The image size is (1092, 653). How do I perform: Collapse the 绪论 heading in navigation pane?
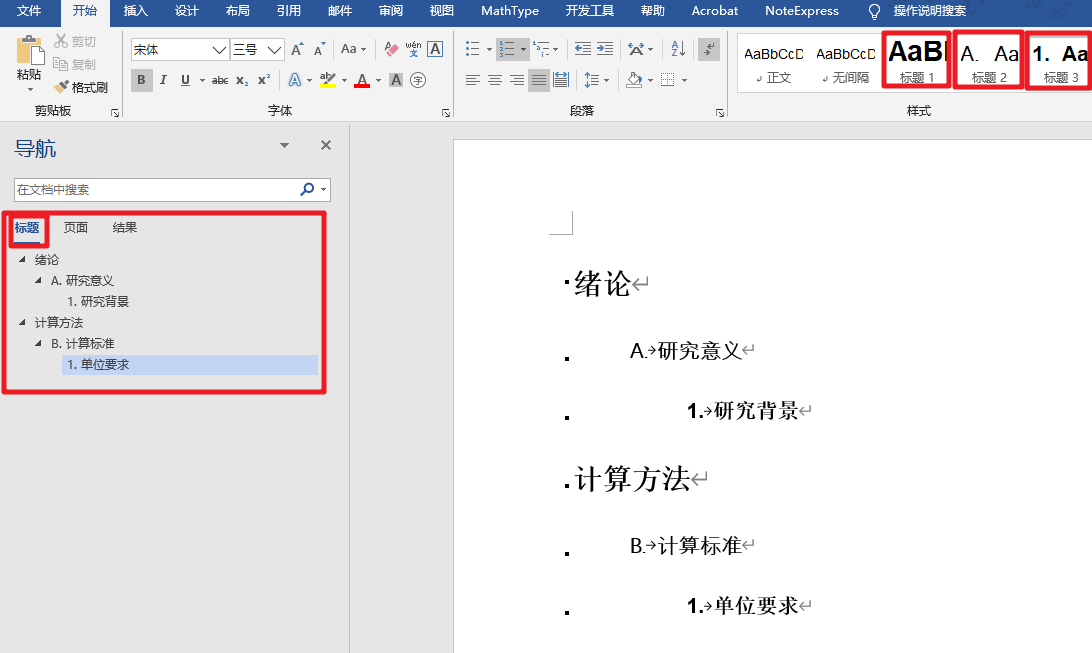click(22, 259)
